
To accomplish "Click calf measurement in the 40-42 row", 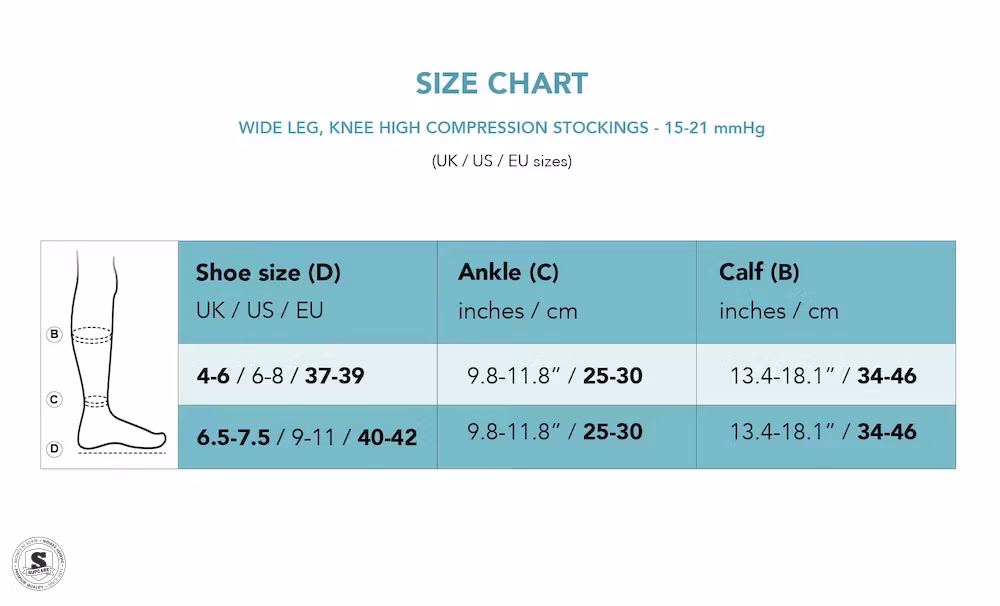I will 822,432.
